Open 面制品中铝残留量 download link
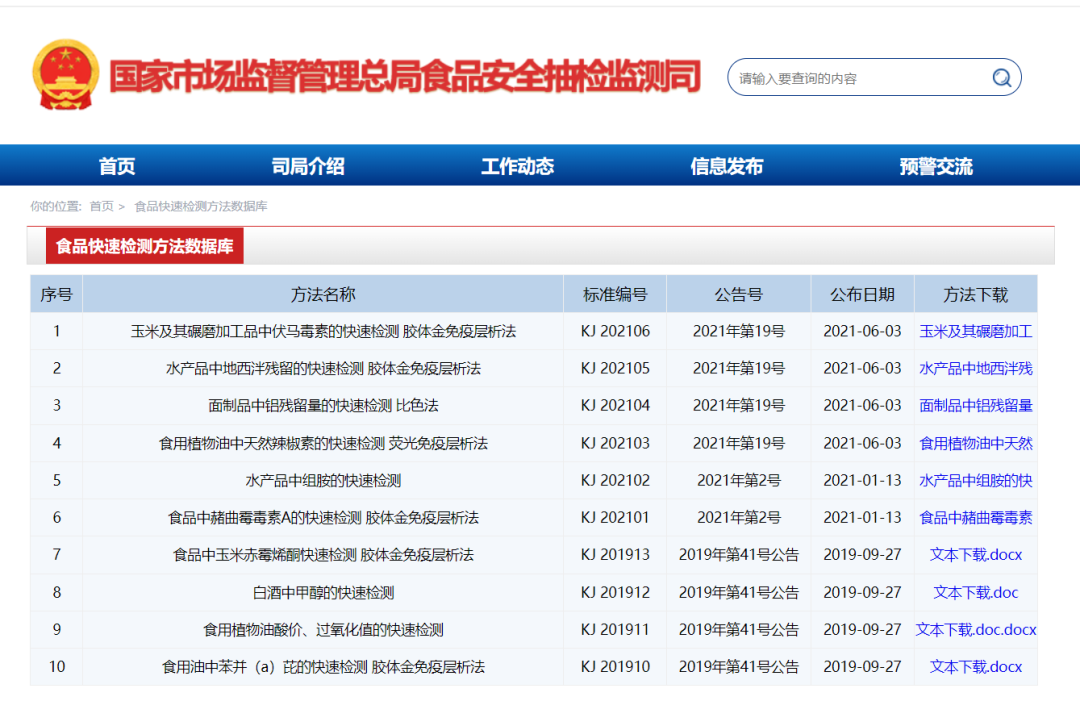 (975, 405)
